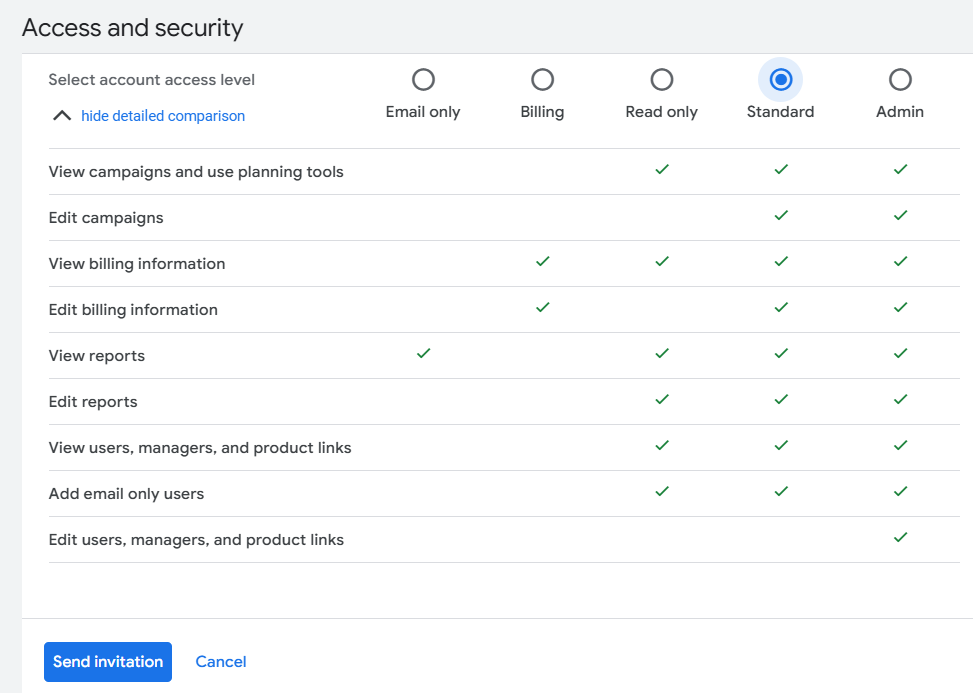Viewport: 973px width, 693px height.
Task: Click the Standard column header label
Action: [x=780, y=112]
